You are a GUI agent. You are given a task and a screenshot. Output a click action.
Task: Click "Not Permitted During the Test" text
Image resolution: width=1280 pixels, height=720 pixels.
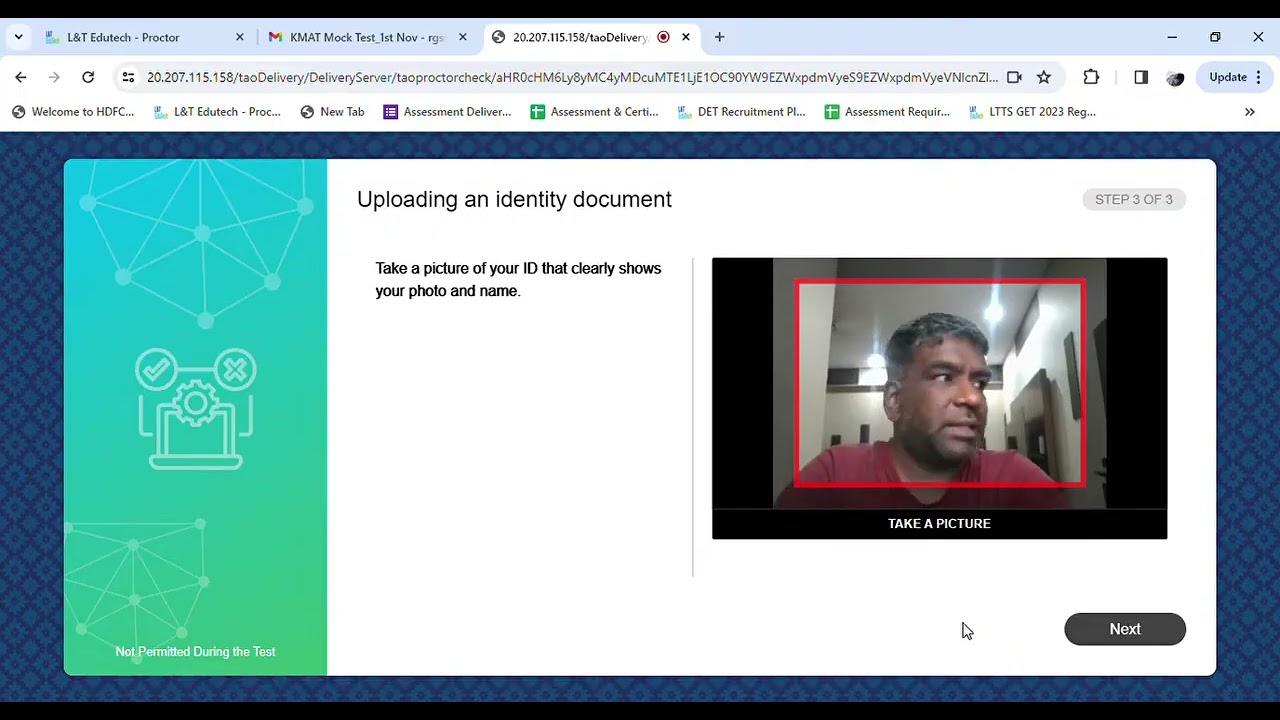tap(195, 652)
